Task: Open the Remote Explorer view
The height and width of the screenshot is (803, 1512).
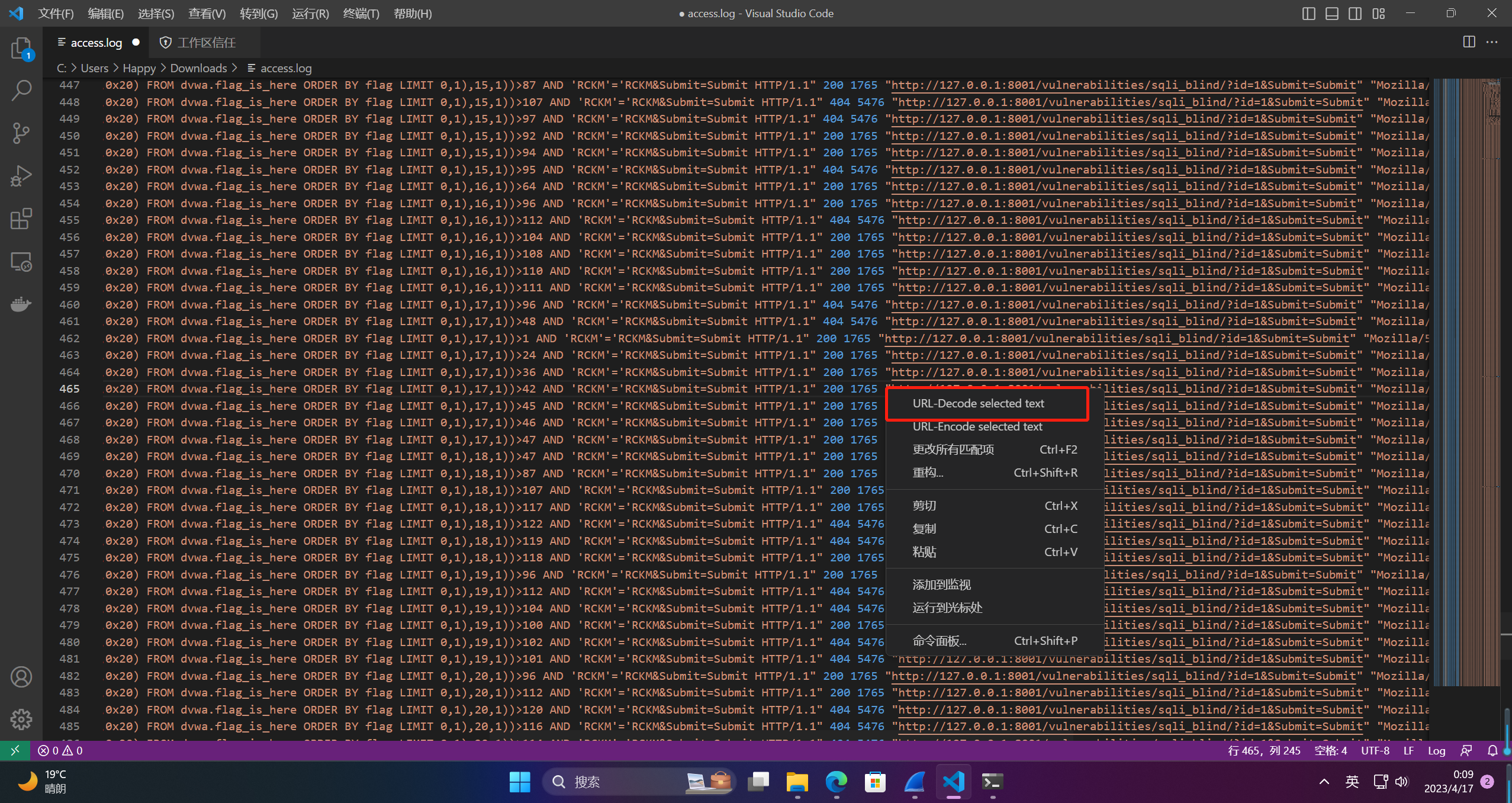Action: (21, 262)
